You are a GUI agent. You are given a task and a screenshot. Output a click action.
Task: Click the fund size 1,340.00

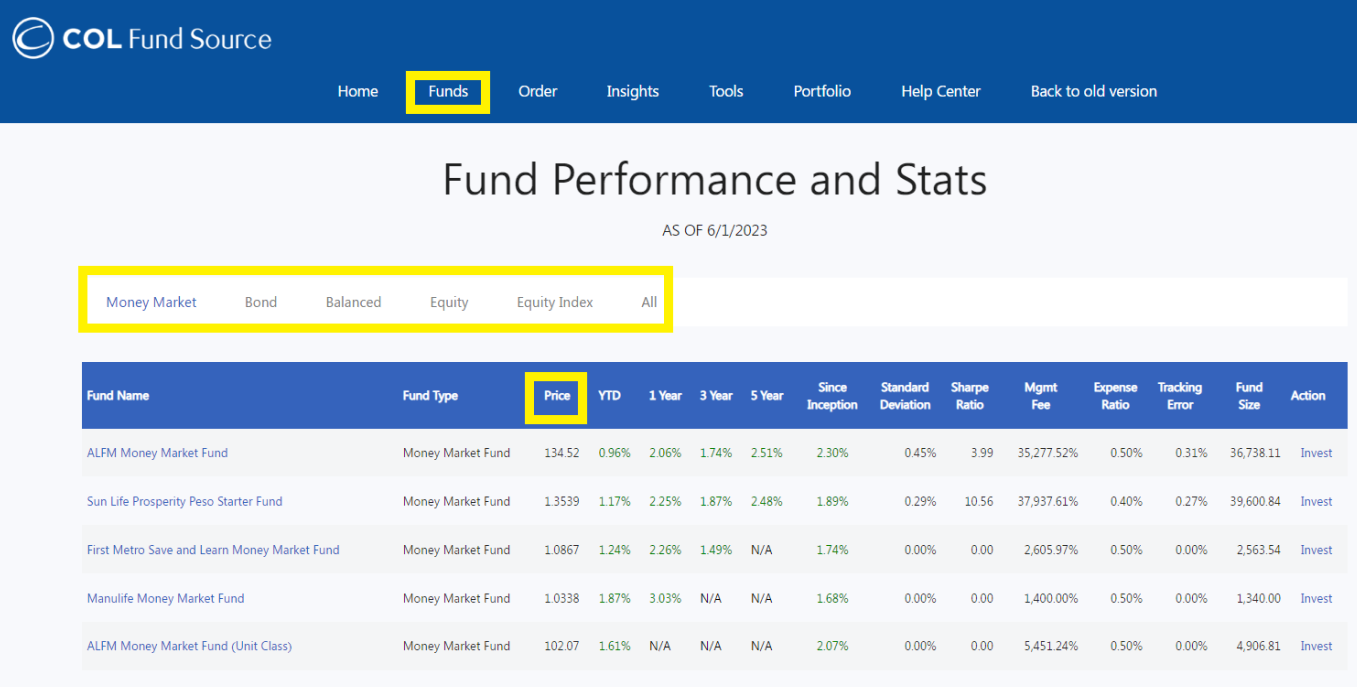coord(1258,598)
